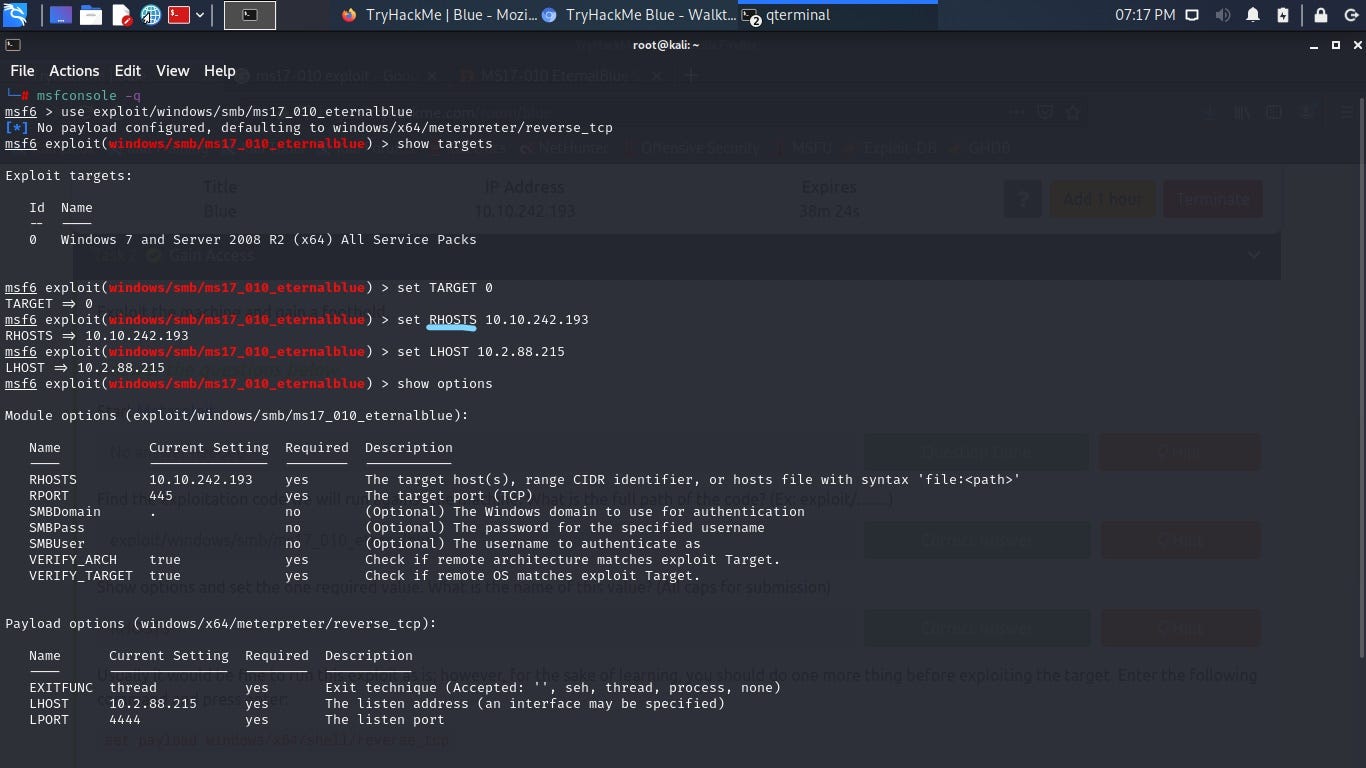Open the web browser globe launcher
This screenshot has width=1366, height=768.
point(151,15)
